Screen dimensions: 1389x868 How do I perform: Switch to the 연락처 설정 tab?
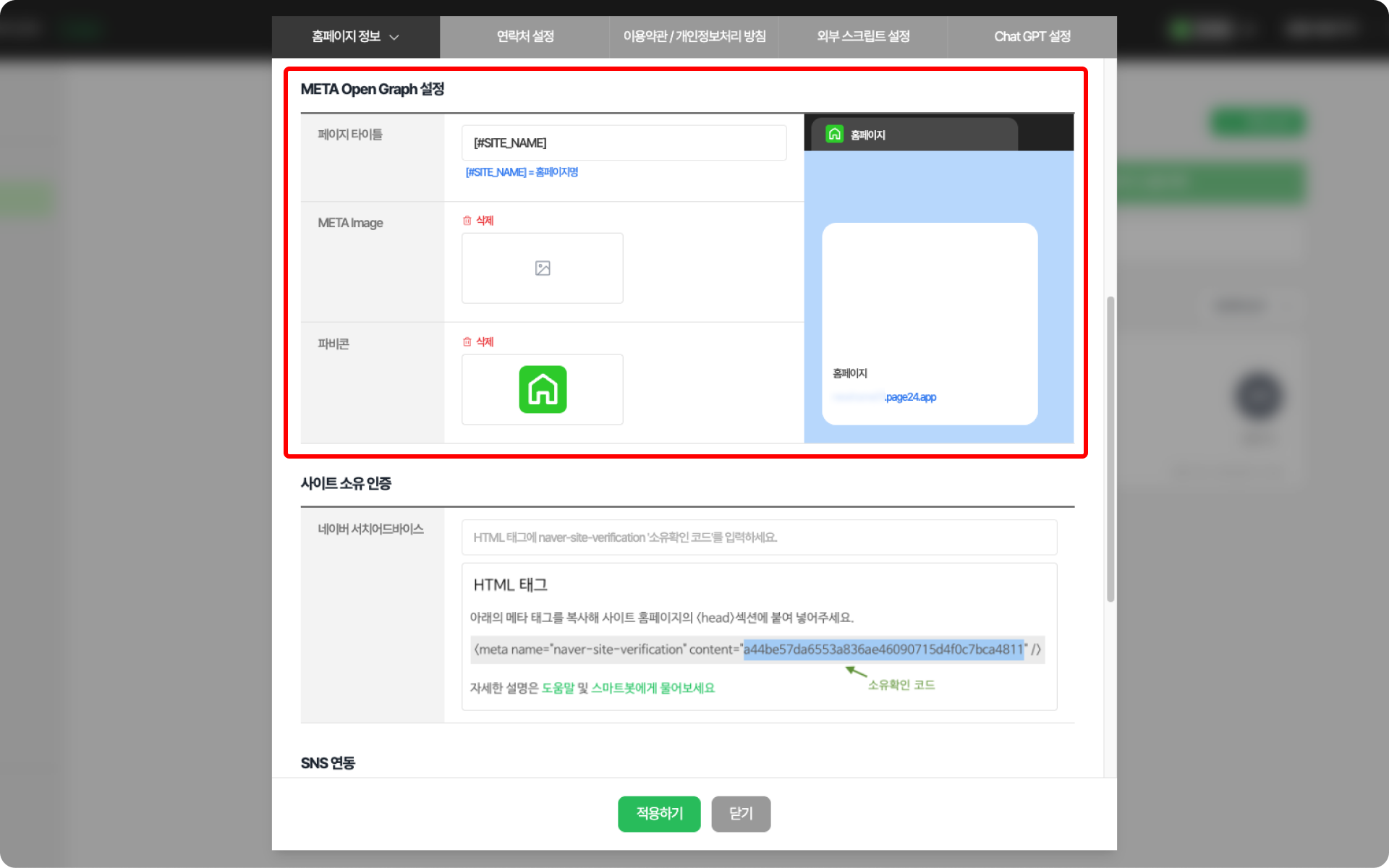(524, 37)
